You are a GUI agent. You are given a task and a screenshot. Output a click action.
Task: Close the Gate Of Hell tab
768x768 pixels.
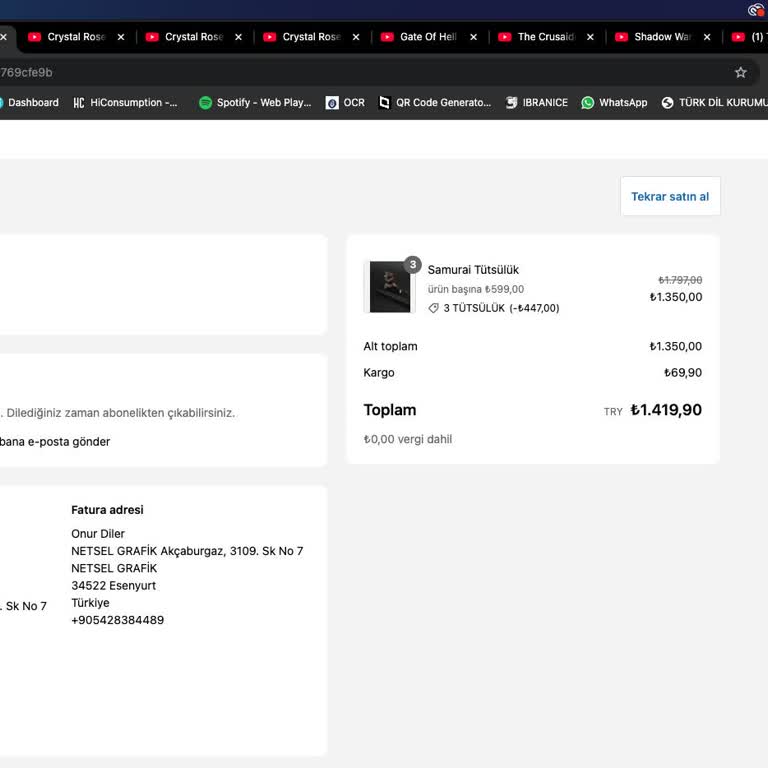pos(472,37)
